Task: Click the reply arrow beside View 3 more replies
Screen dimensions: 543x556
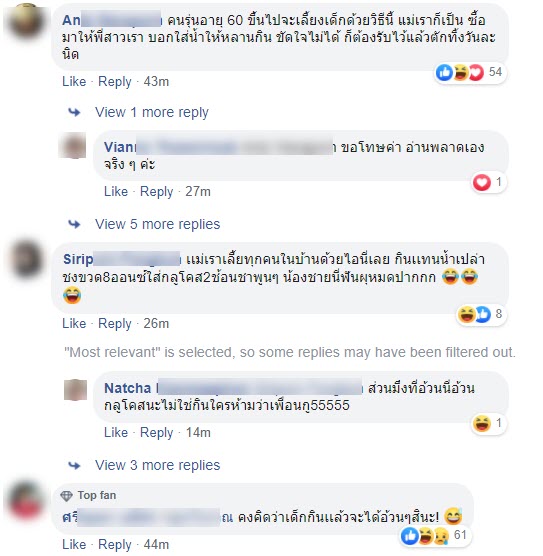Action: tap(74, 465)
